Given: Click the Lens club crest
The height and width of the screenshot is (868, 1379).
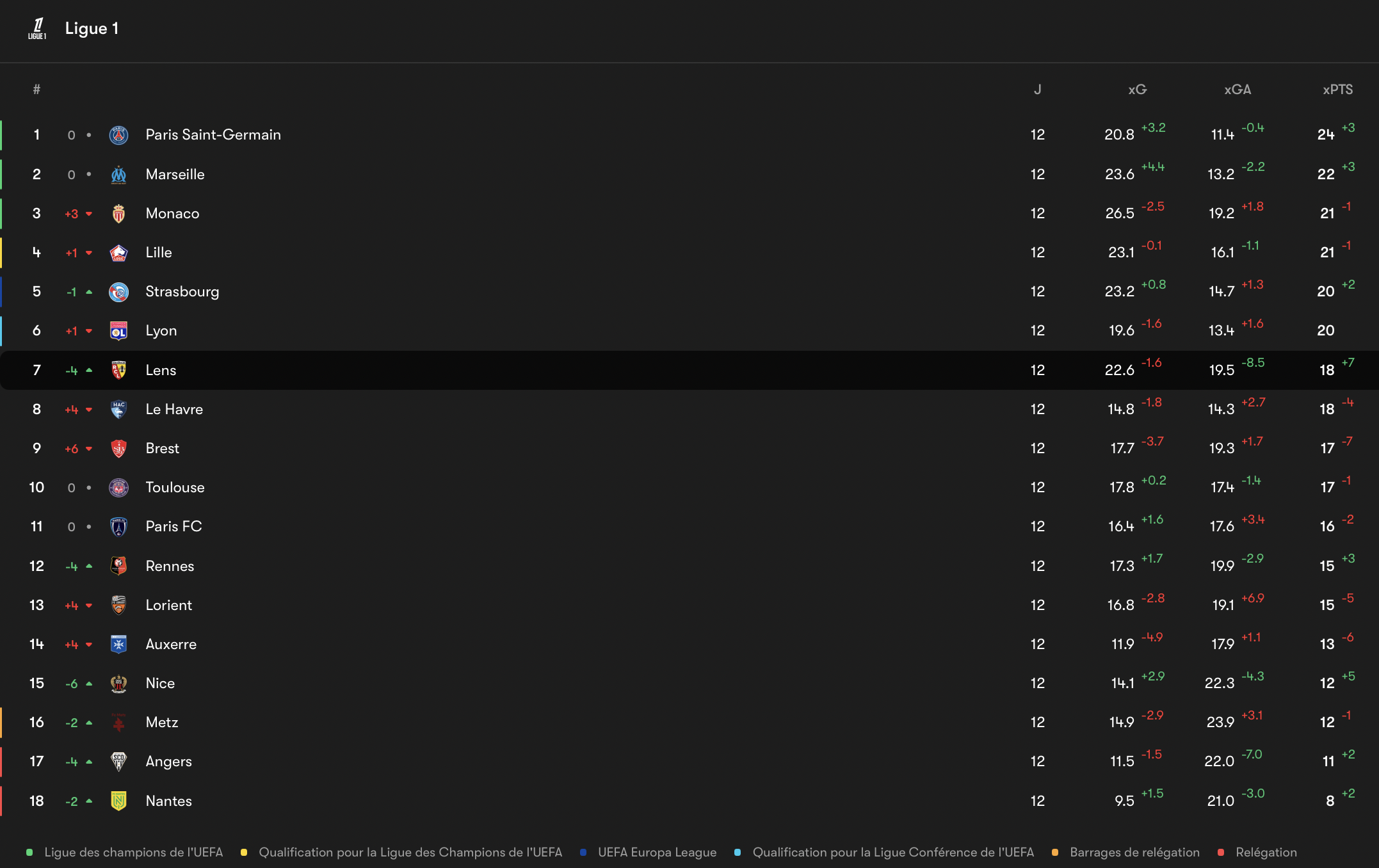Looking at the screenshot, I should [118, 370].
